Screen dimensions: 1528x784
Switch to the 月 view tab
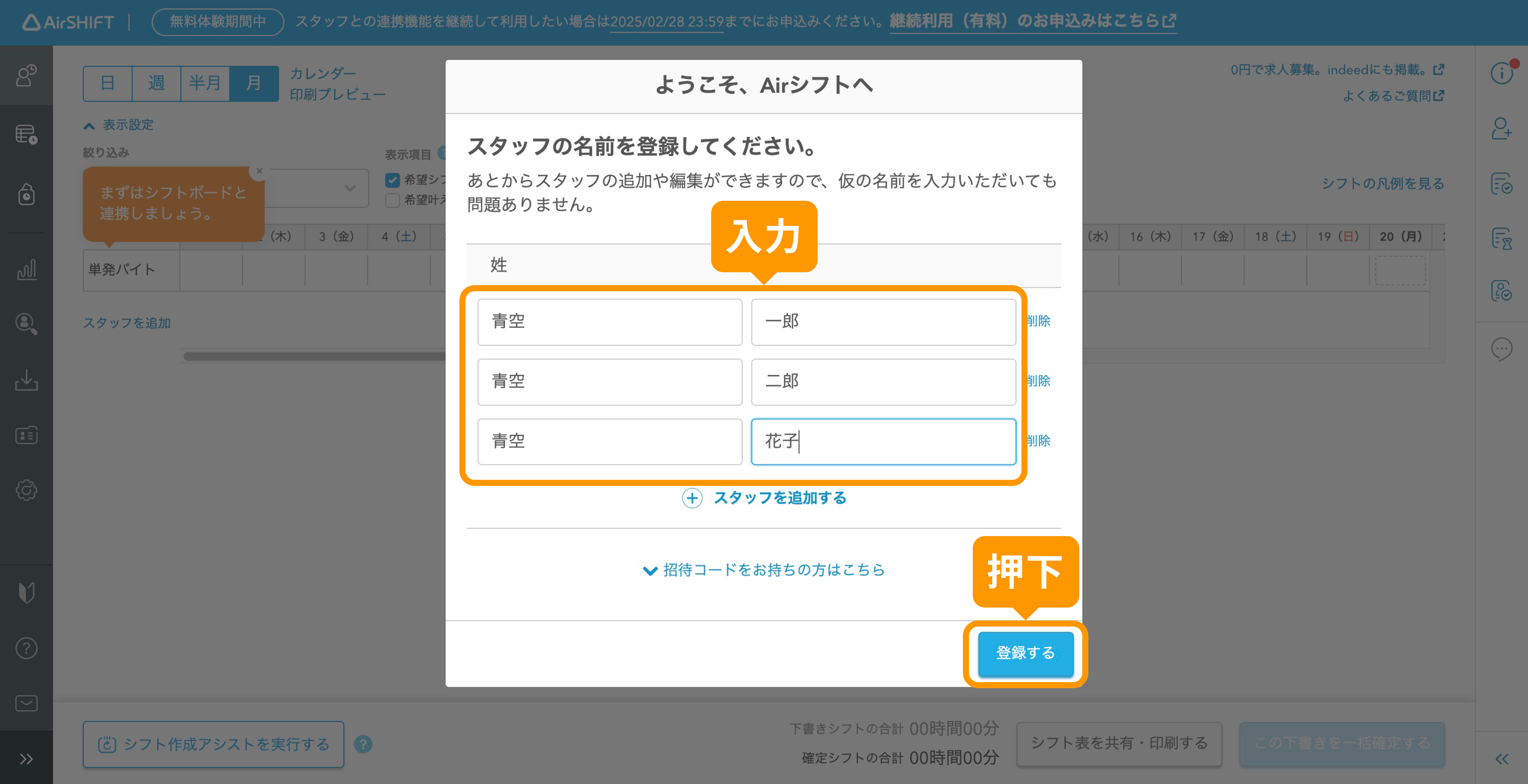pyautogui.click(x=254, y=83)
